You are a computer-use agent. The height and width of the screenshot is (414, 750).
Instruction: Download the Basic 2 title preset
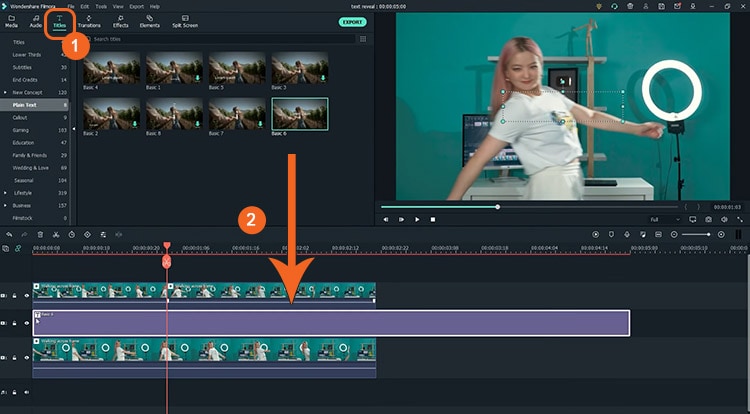click(x=134, y=124)
